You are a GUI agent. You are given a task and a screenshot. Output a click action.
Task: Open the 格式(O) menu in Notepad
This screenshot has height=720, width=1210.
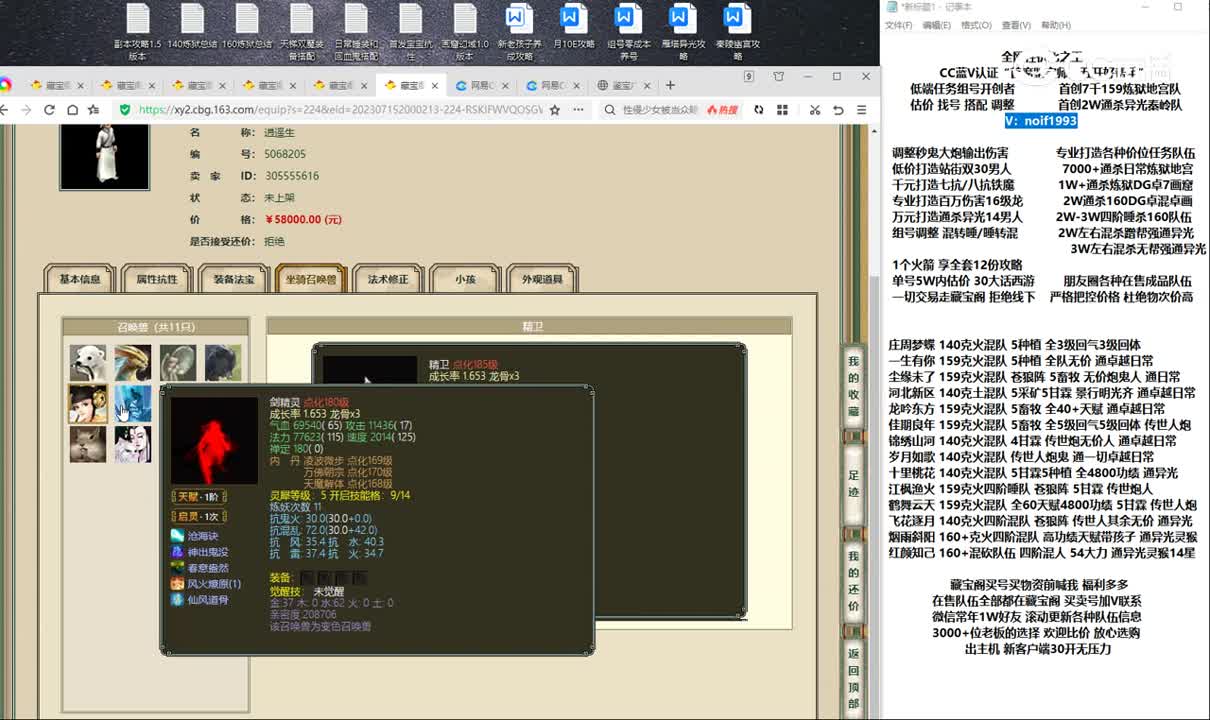click(x=977, y=25)
